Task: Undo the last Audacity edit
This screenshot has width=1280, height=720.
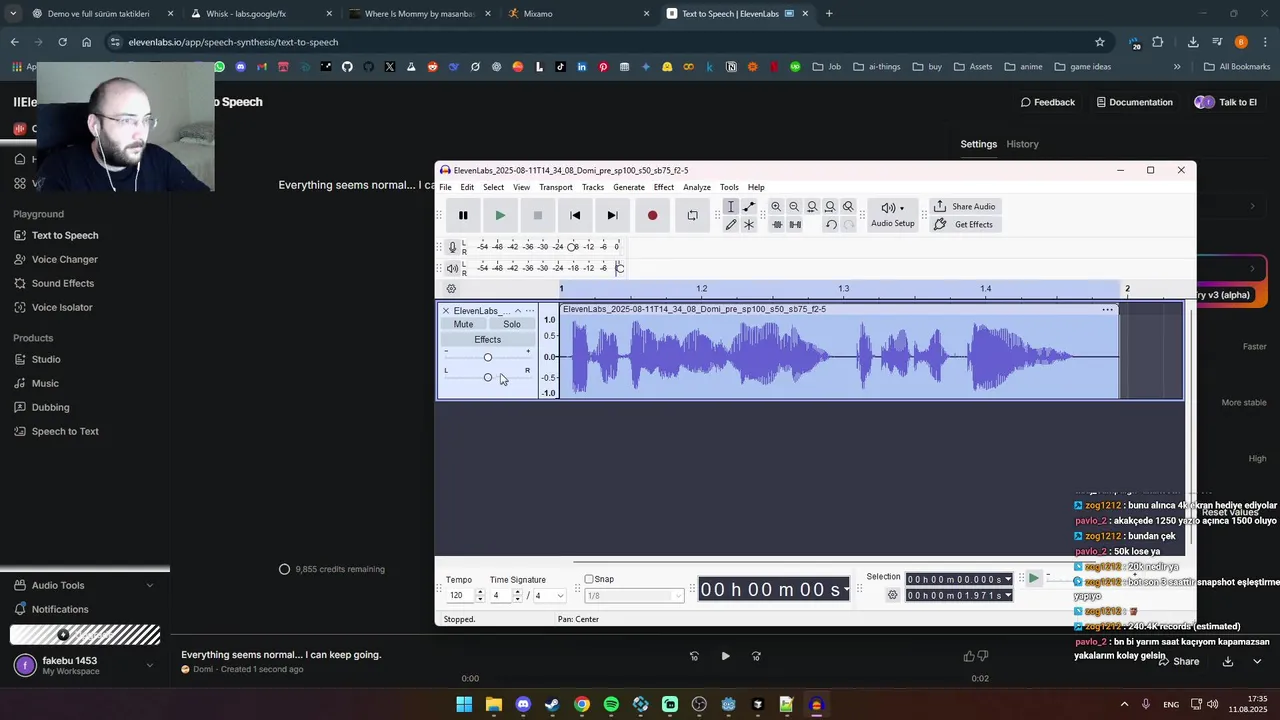Action: (831, 224)
